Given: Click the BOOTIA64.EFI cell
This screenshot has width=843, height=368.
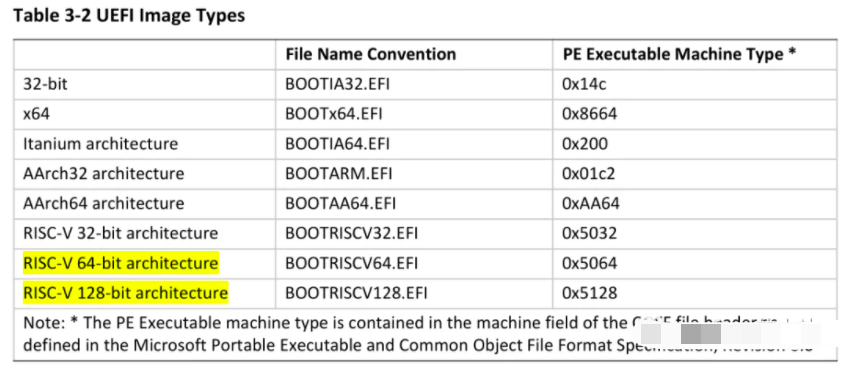Looking at the screenshot, I should click(x=337, y=144).
